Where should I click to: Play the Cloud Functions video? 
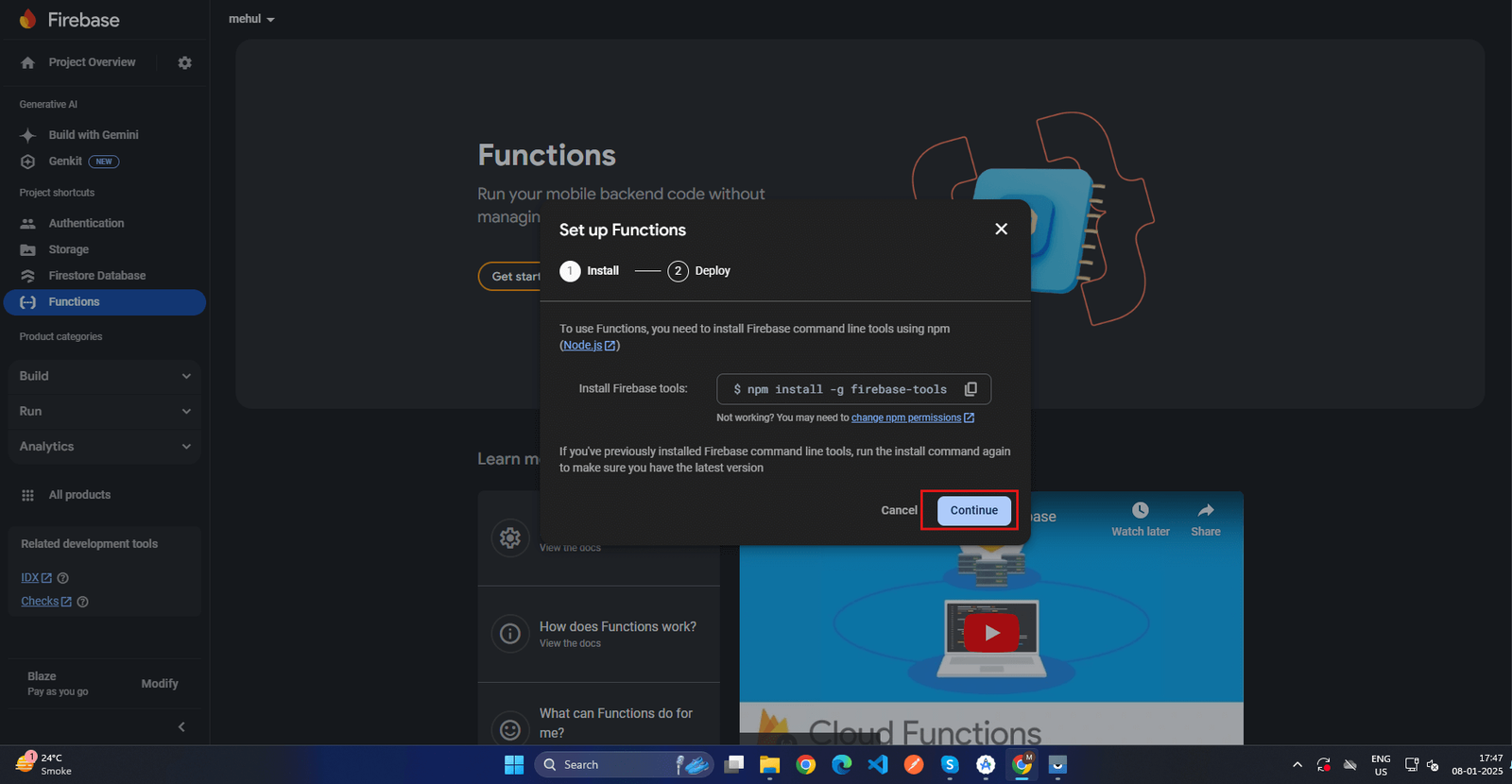(990, 633)
